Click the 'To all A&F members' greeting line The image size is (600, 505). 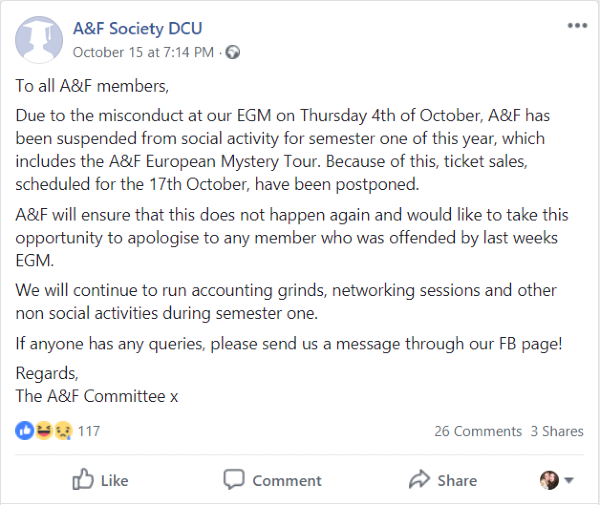click(102, 87)
